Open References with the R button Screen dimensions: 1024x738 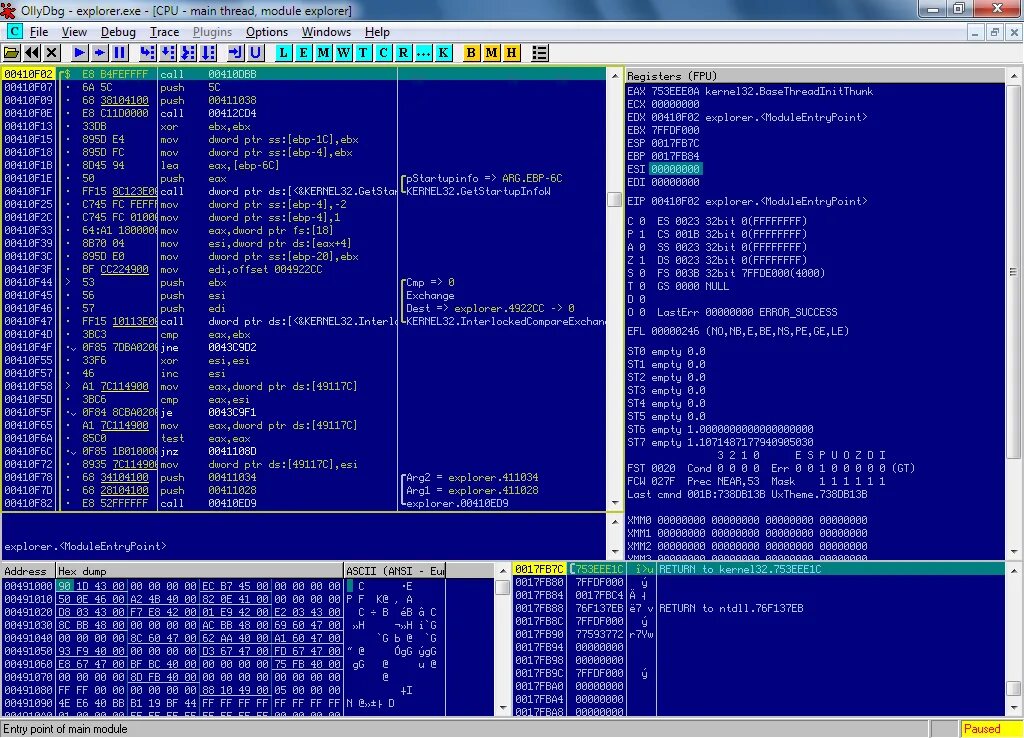(x=404, y=53)
